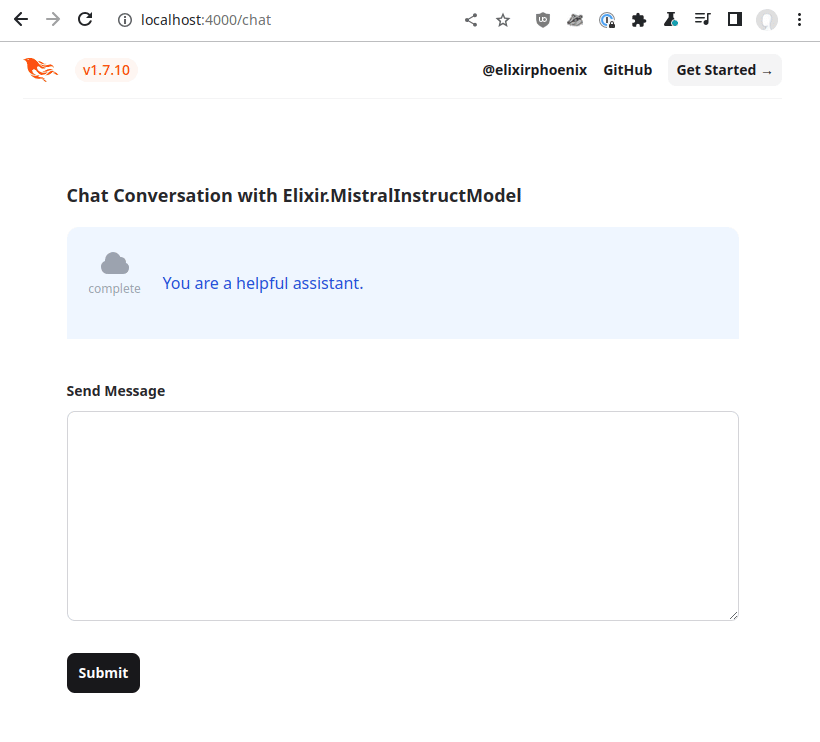Reload the chat page
Image resolution: width=820 pixels, height=742 pixels.
[85, 20]
